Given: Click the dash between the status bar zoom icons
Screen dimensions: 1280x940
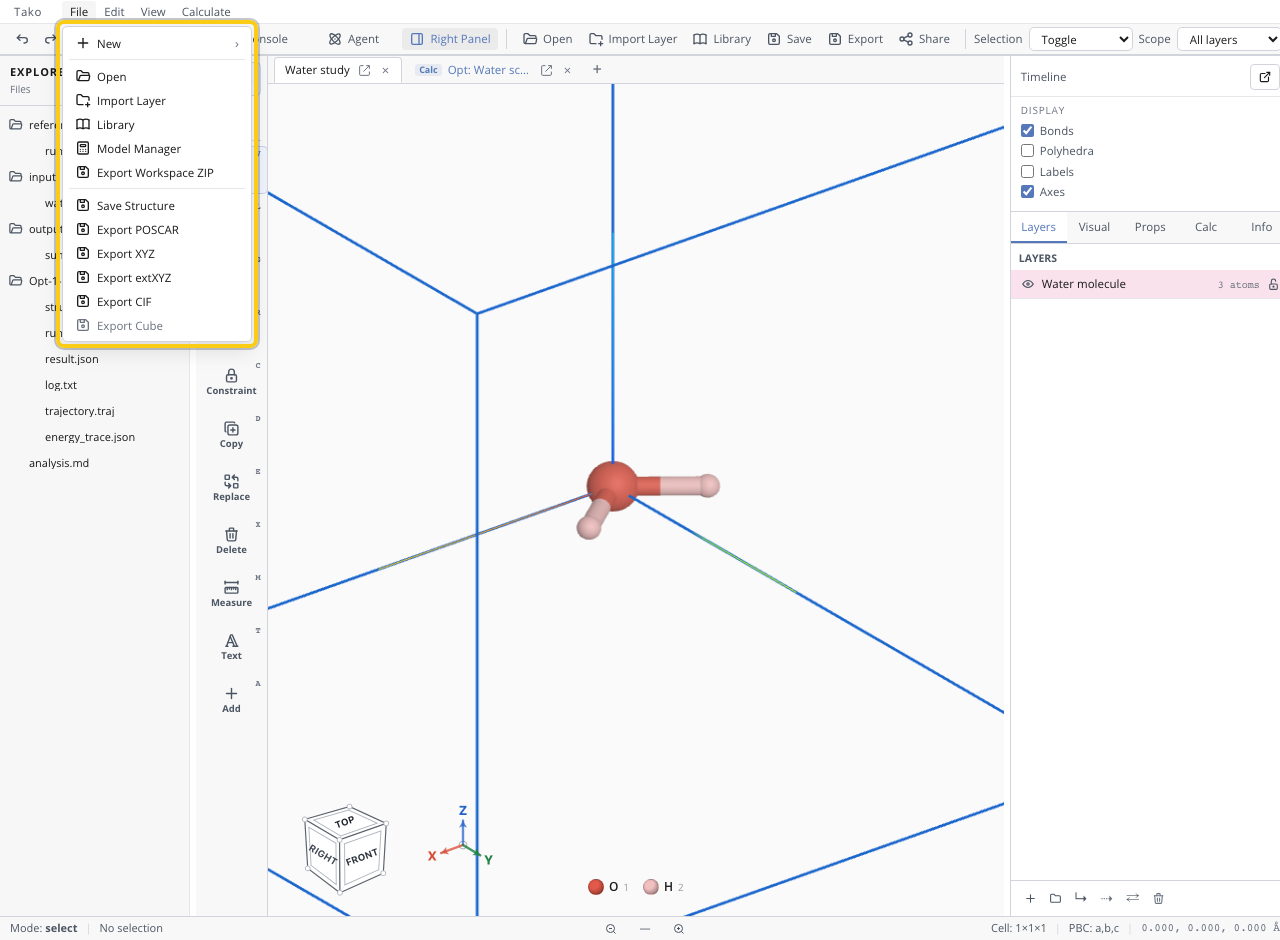Looking at the screenshot, I should 645,929.
